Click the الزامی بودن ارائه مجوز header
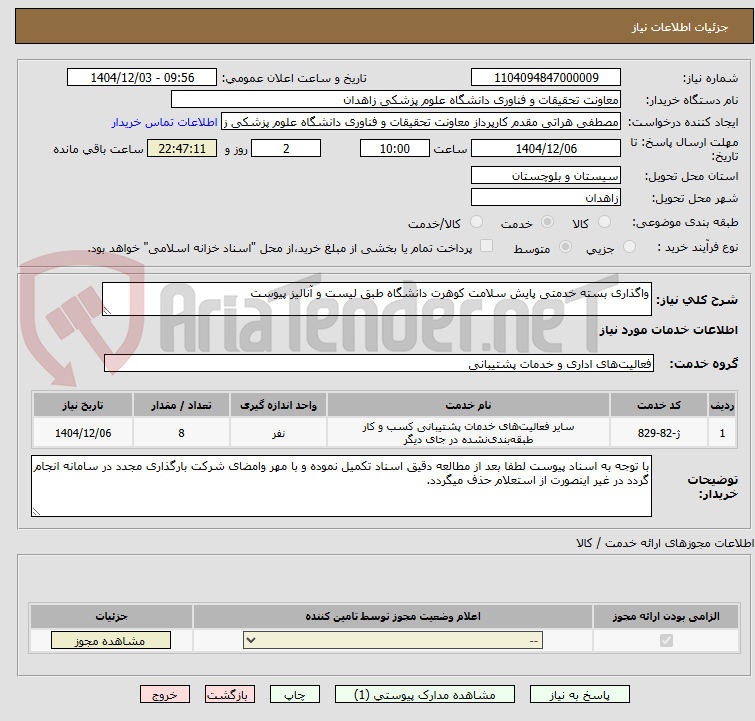Viewport: 755px width, 721px height. [666, 616]
